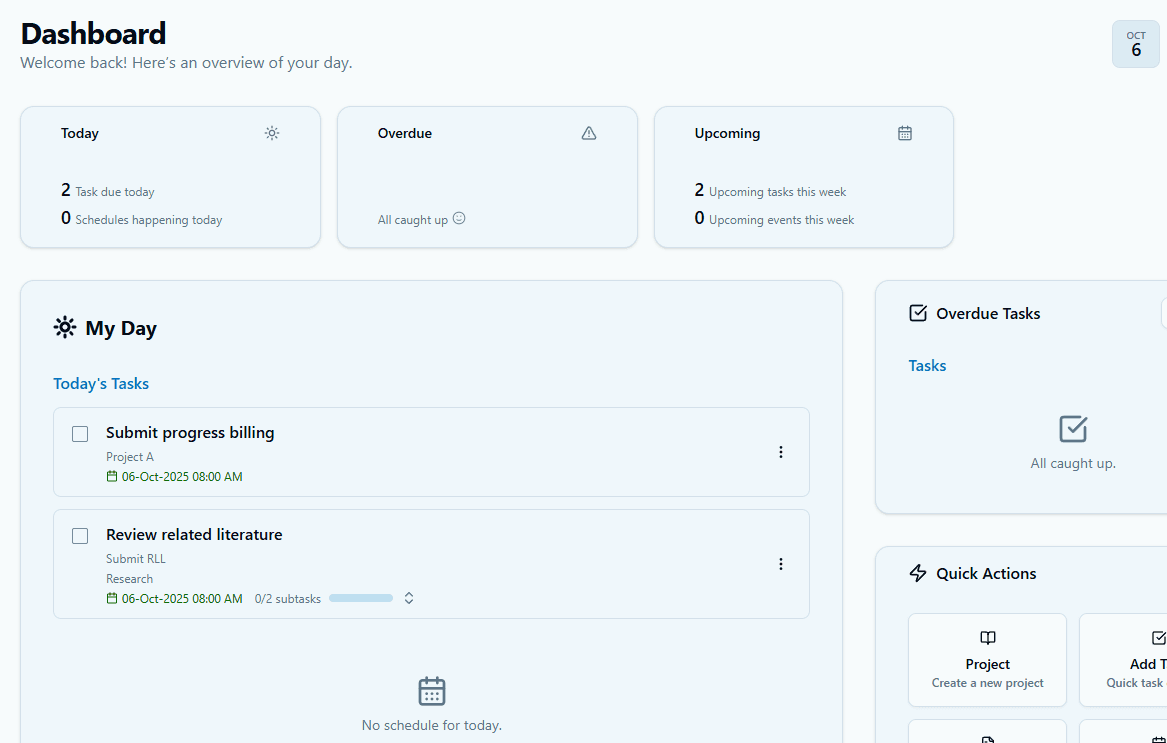The image size is (1167, 743).
Task: Select the Today's Tasks section label
Action: (101, 384)
